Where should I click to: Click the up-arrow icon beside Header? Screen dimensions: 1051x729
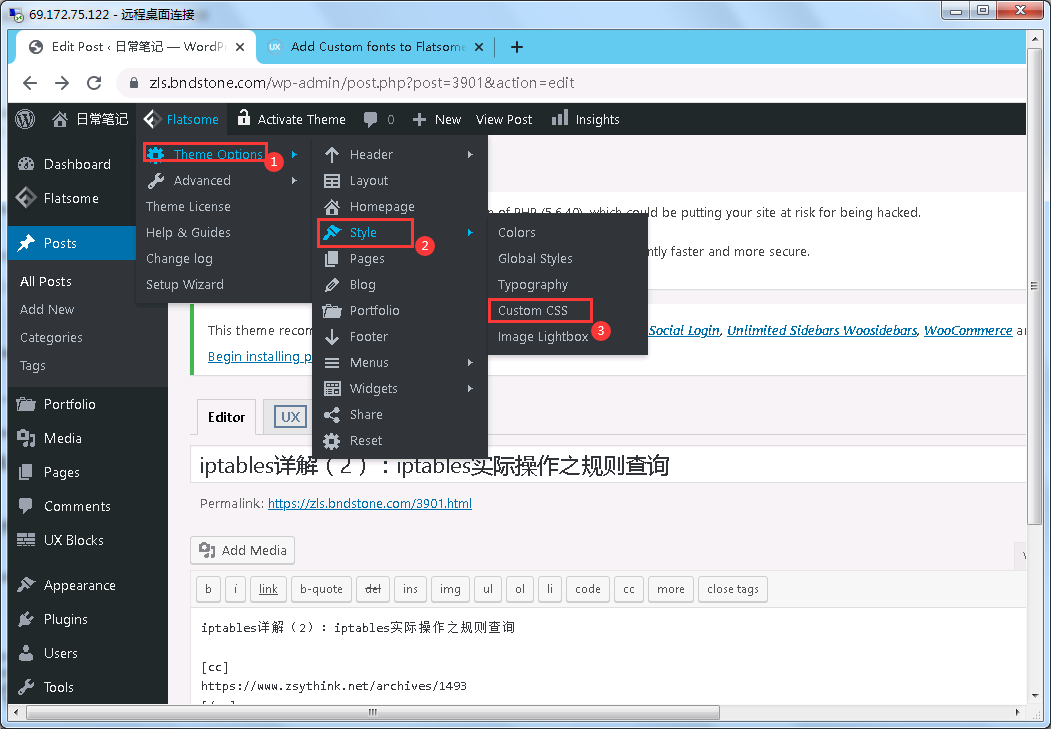click(x=332, y=155)
